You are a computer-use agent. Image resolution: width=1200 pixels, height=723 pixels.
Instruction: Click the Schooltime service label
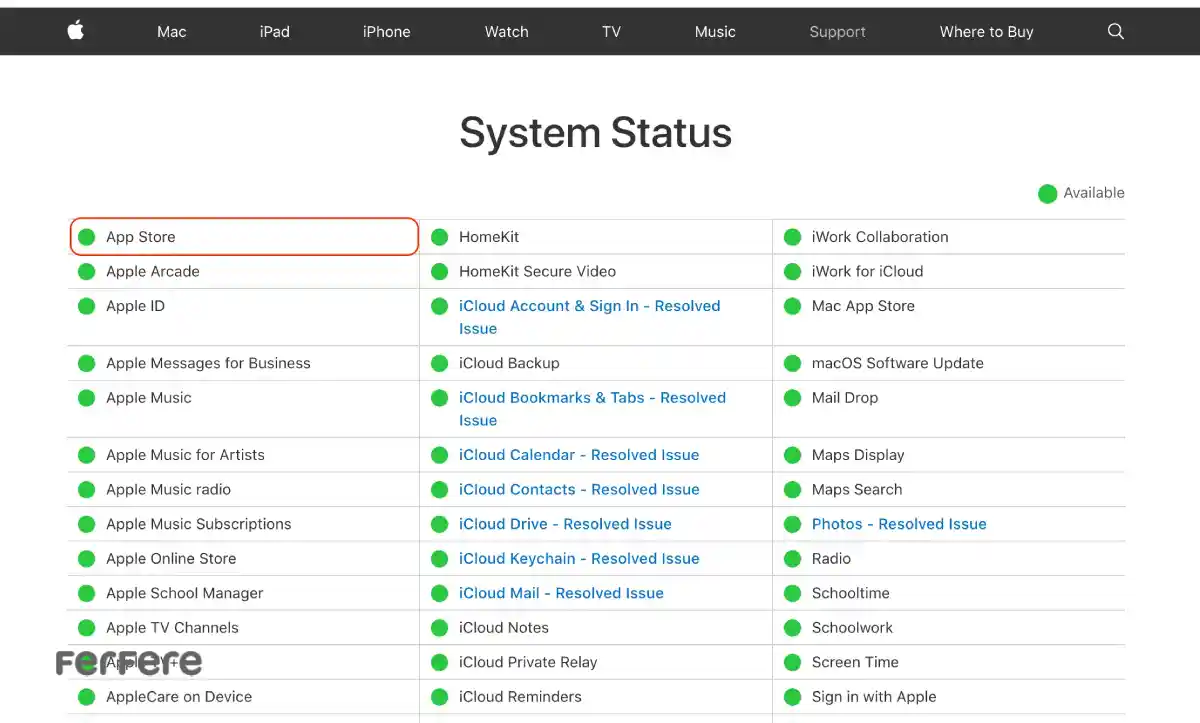851,593
